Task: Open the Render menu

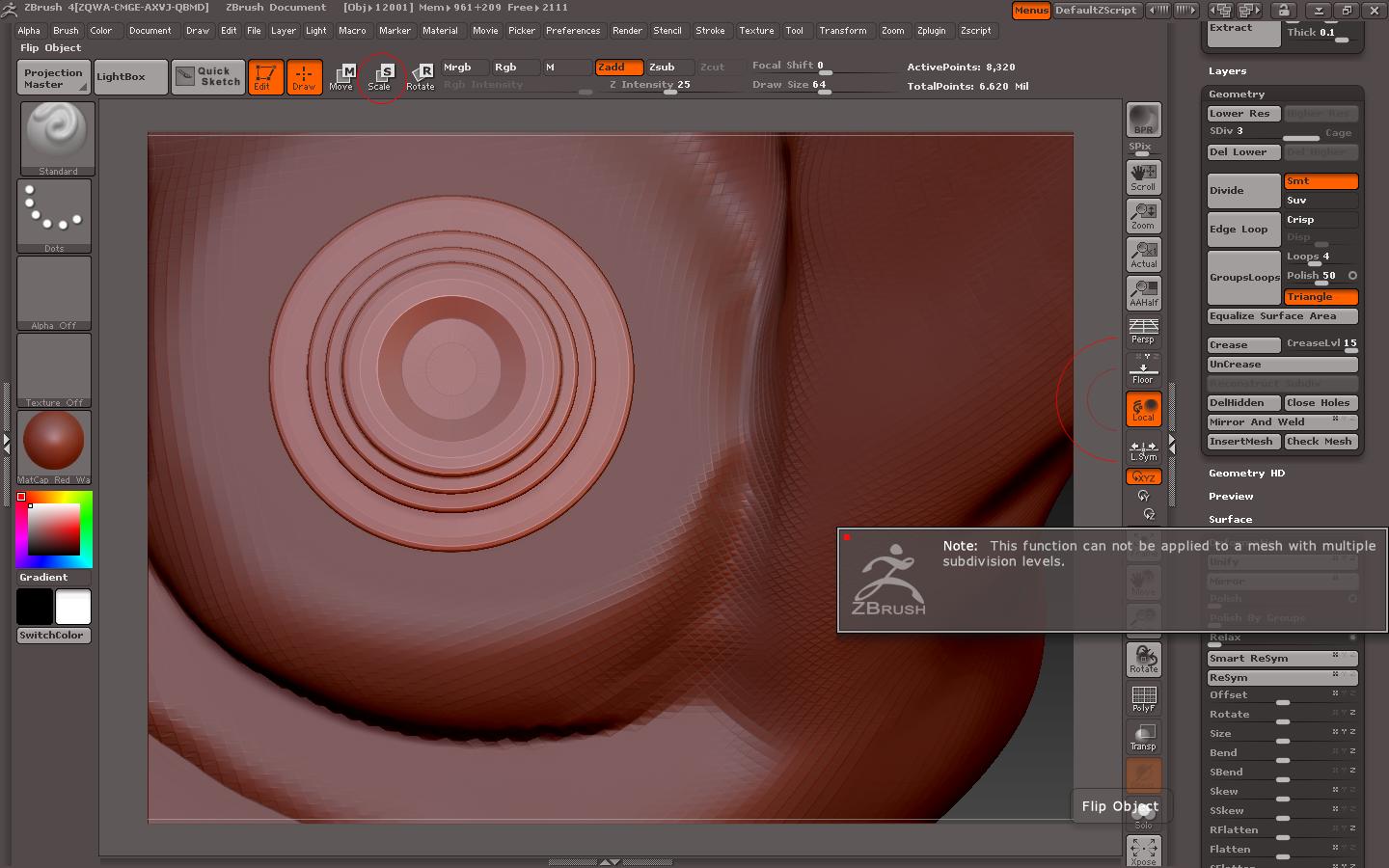Action: 627,31
